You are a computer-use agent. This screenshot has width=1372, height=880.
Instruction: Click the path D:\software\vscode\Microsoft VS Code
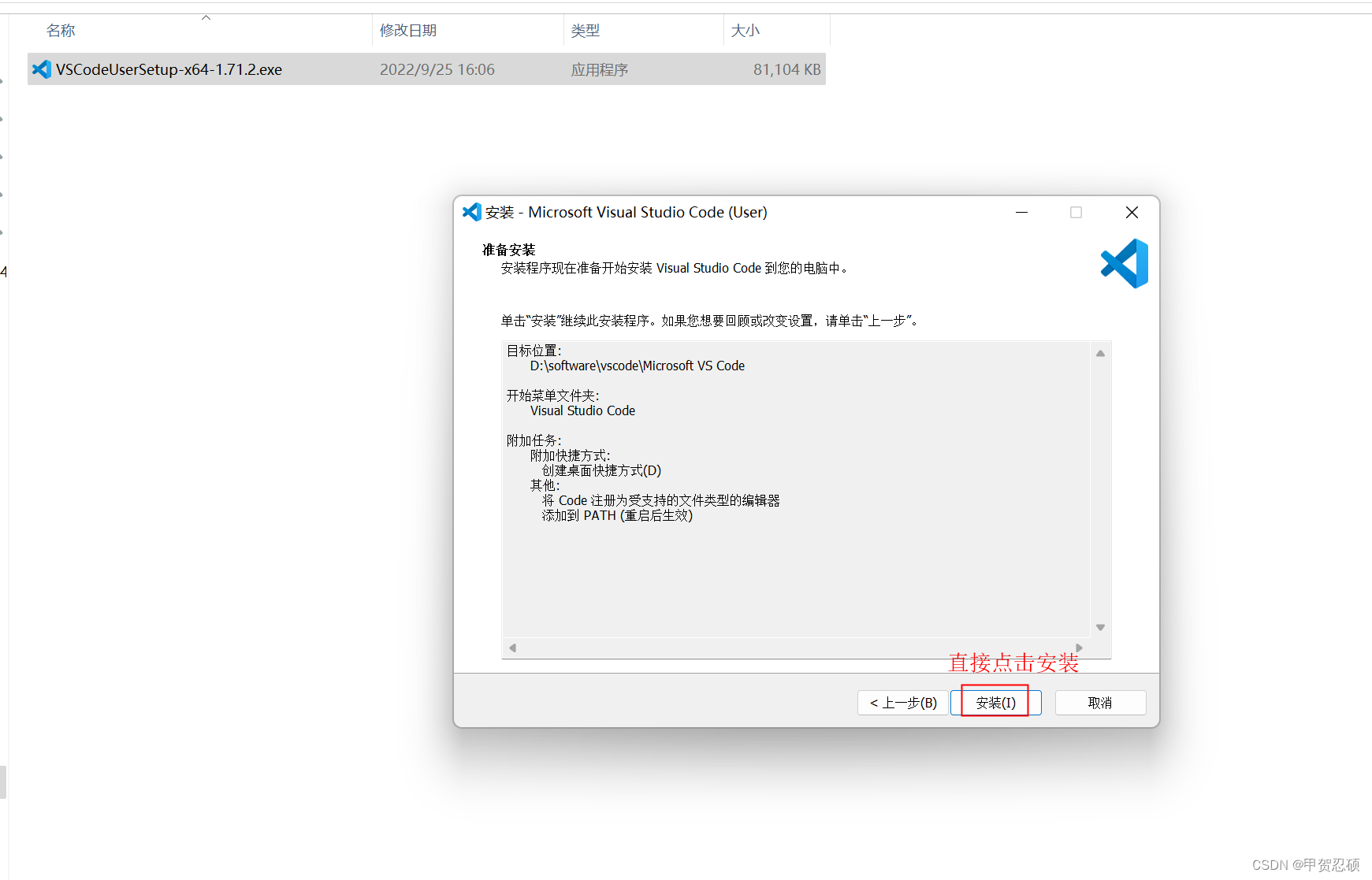(638, 366)
